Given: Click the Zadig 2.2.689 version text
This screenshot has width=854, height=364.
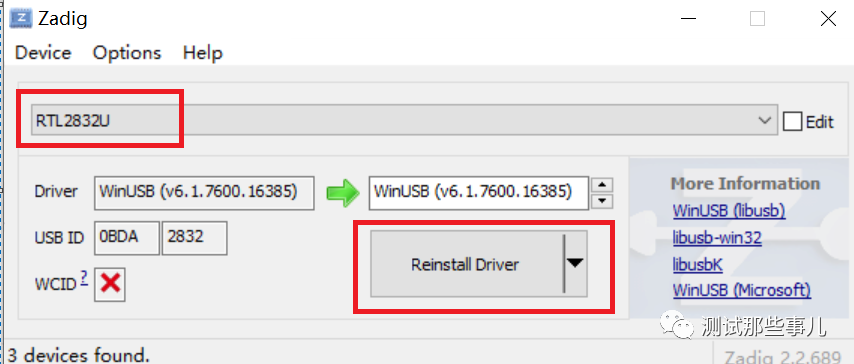Looking at the screenshot, I should [x=782, y=357].
